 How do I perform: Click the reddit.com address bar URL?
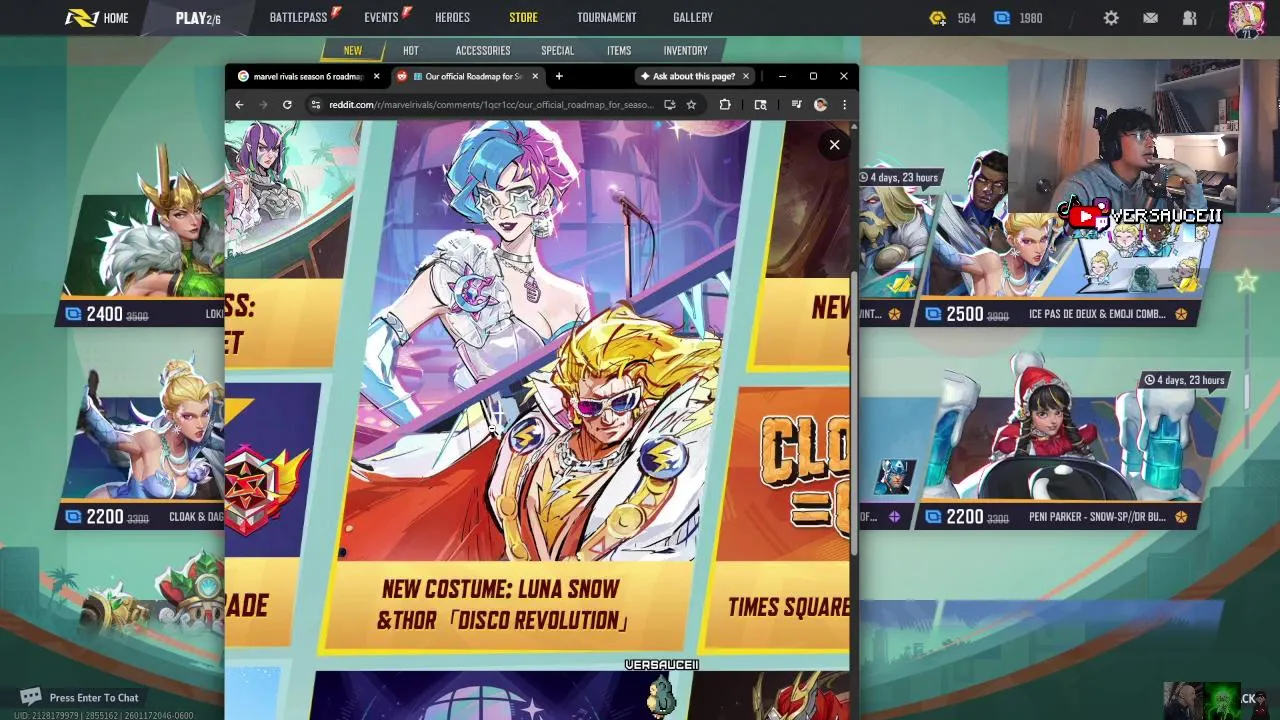(x=490, y=104)
